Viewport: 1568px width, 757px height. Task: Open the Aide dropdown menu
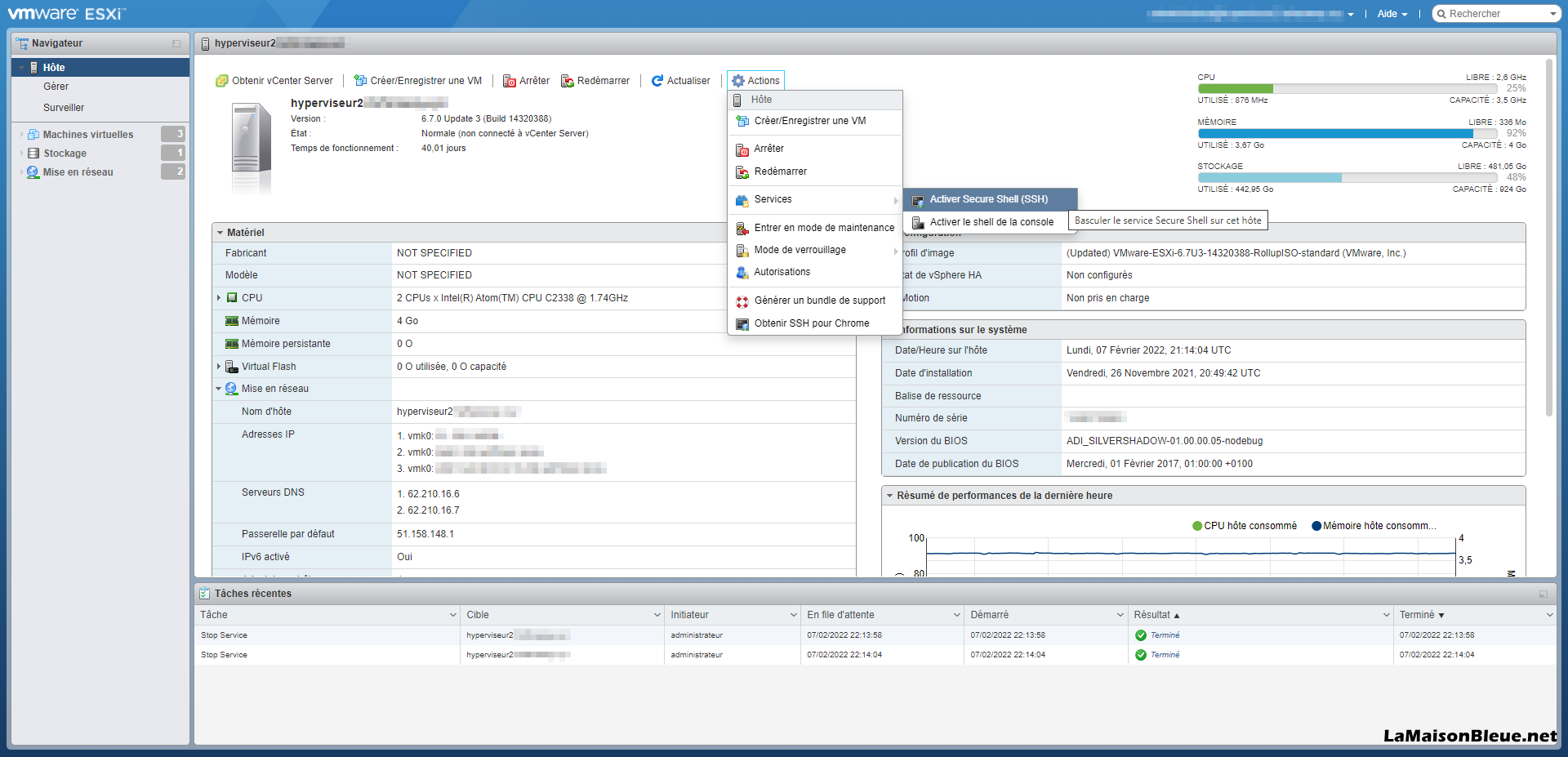1392,14
